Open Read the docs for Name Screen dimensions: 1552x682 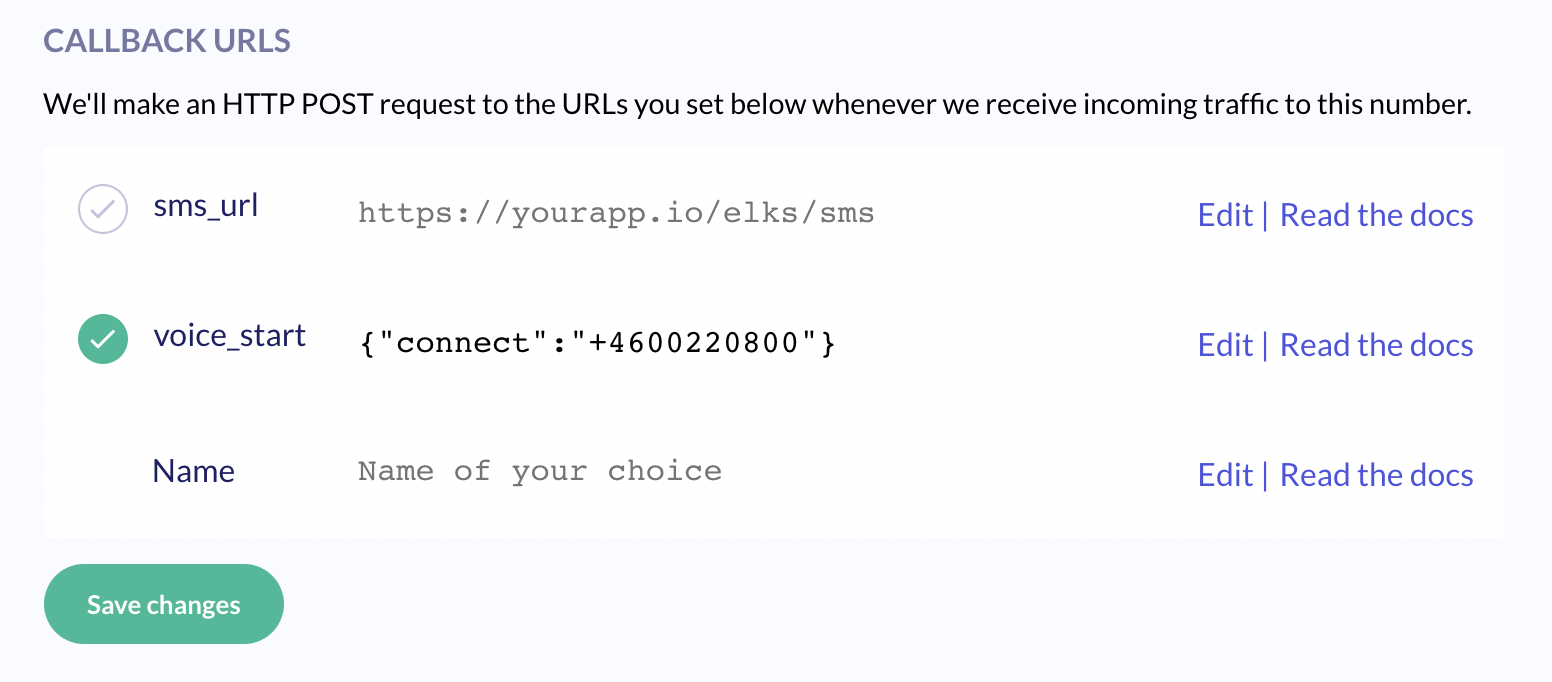click(1376, 474)
